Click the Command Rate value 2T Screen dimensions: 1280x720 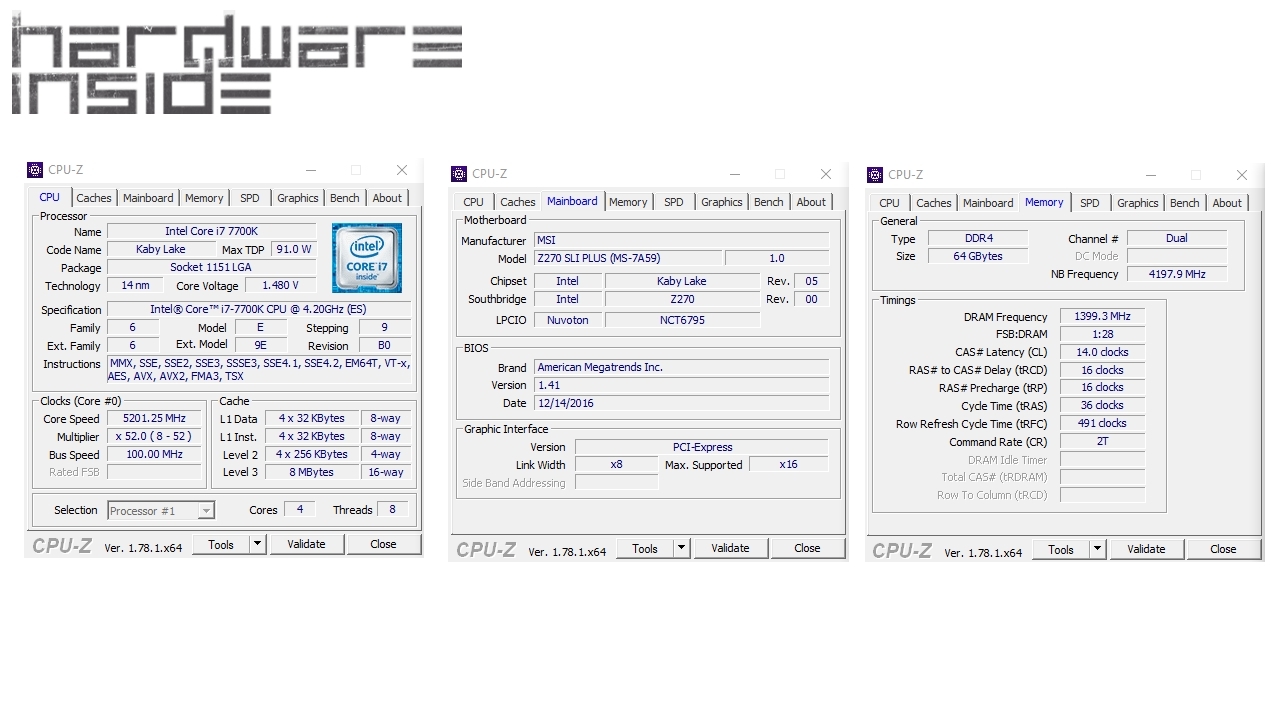(x=1103, y=441)
